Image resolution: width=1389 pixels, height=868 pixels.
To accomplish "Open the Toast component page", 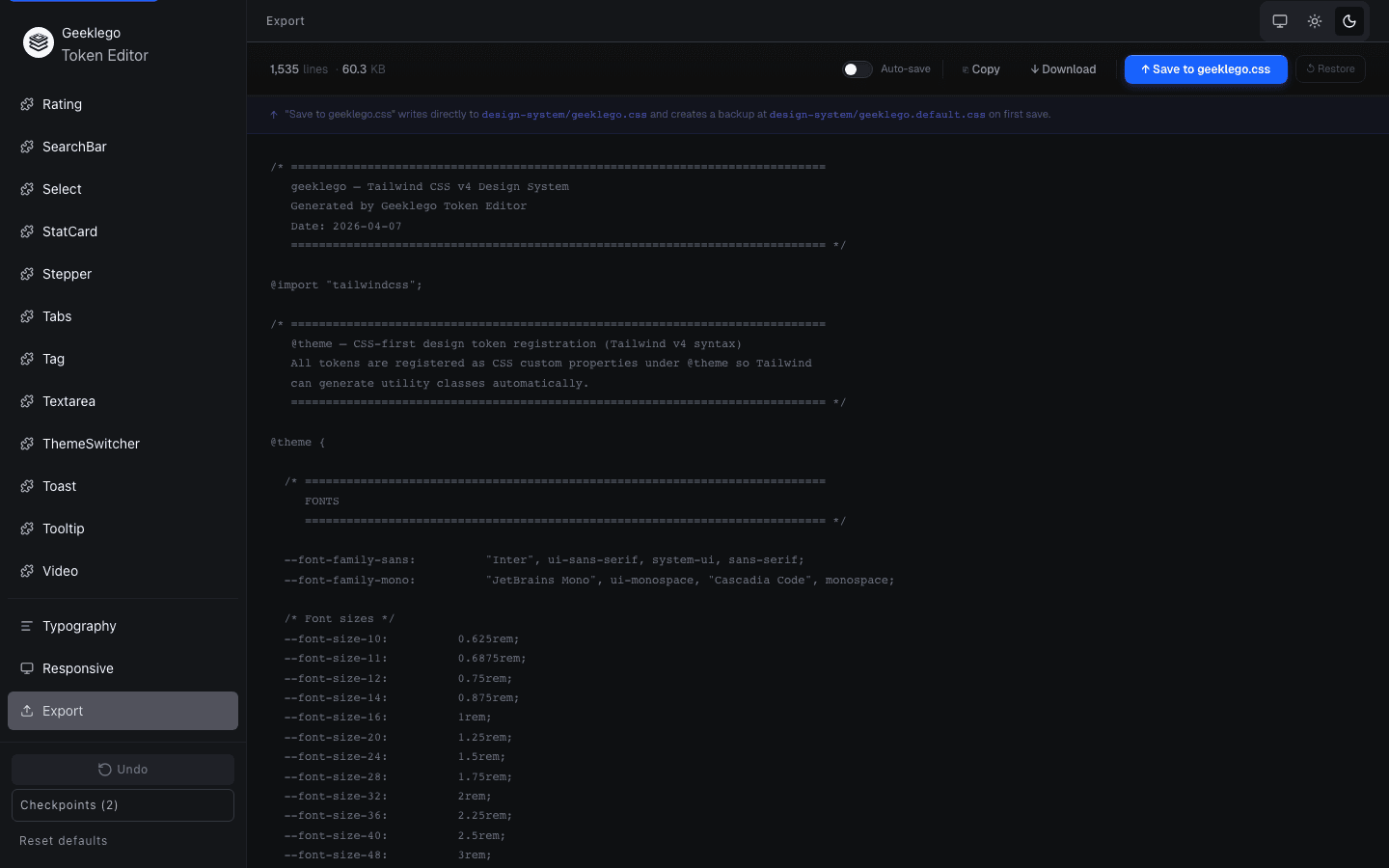I will point(123,486).
